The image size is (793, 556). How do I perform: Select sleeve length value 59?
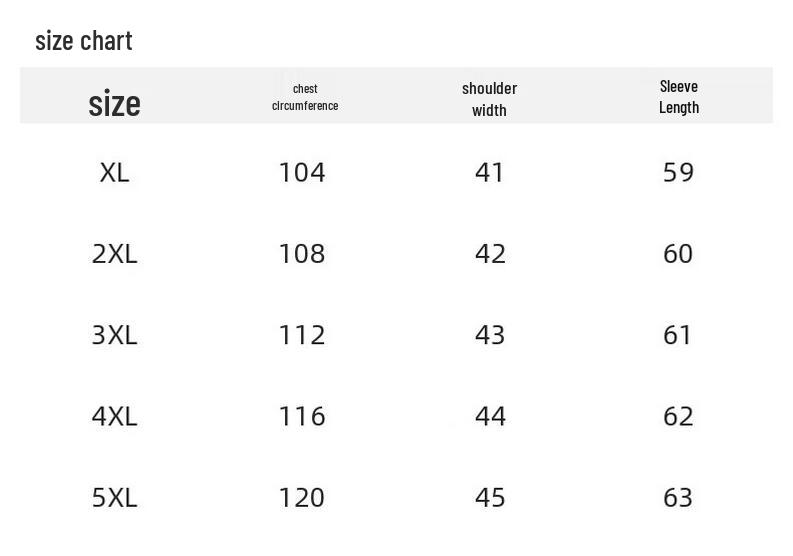point(678,173)
